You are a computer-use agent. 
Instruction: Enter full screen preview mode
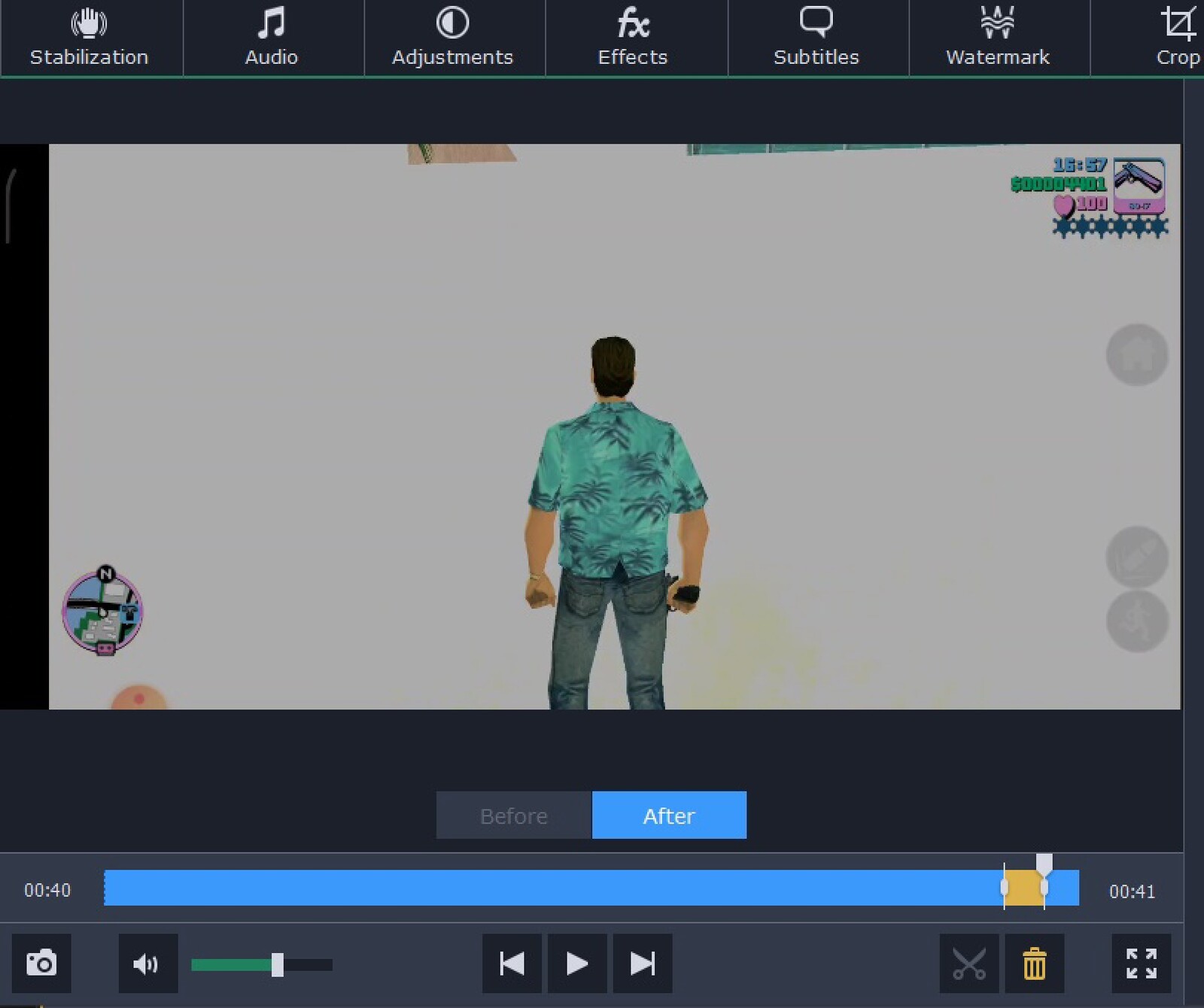click(1142, 963)
